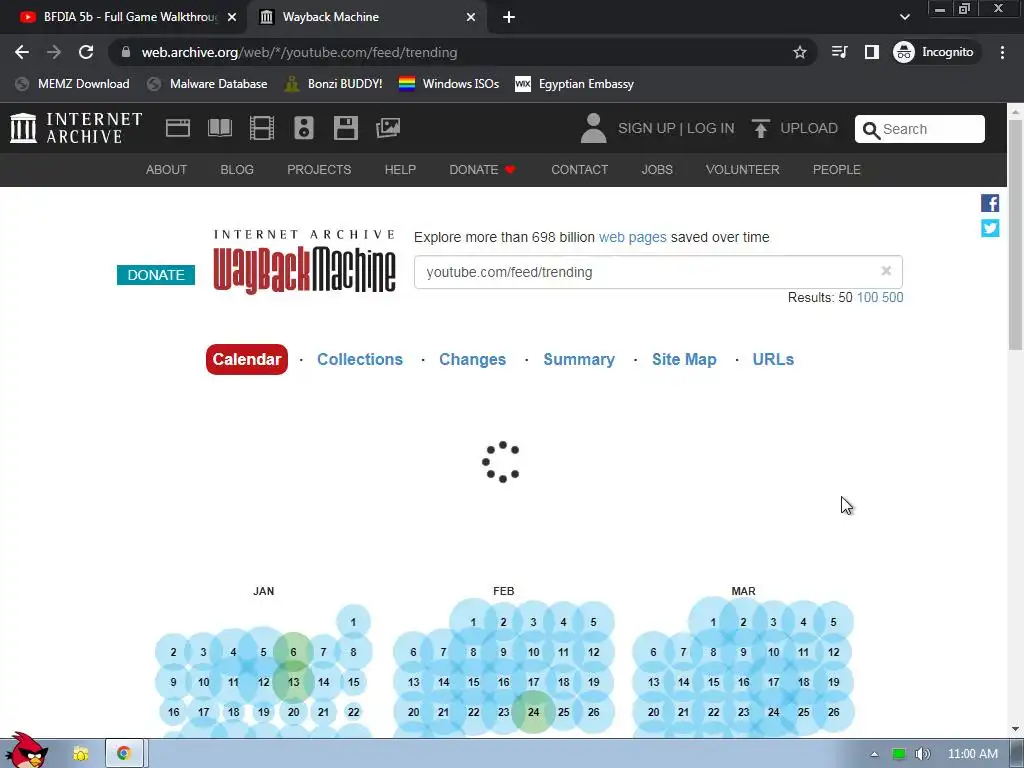Select February 24 green snapshot
The width and height of the screenshot is (1024, 768).
pyautogui.click(x=534, y=712)
